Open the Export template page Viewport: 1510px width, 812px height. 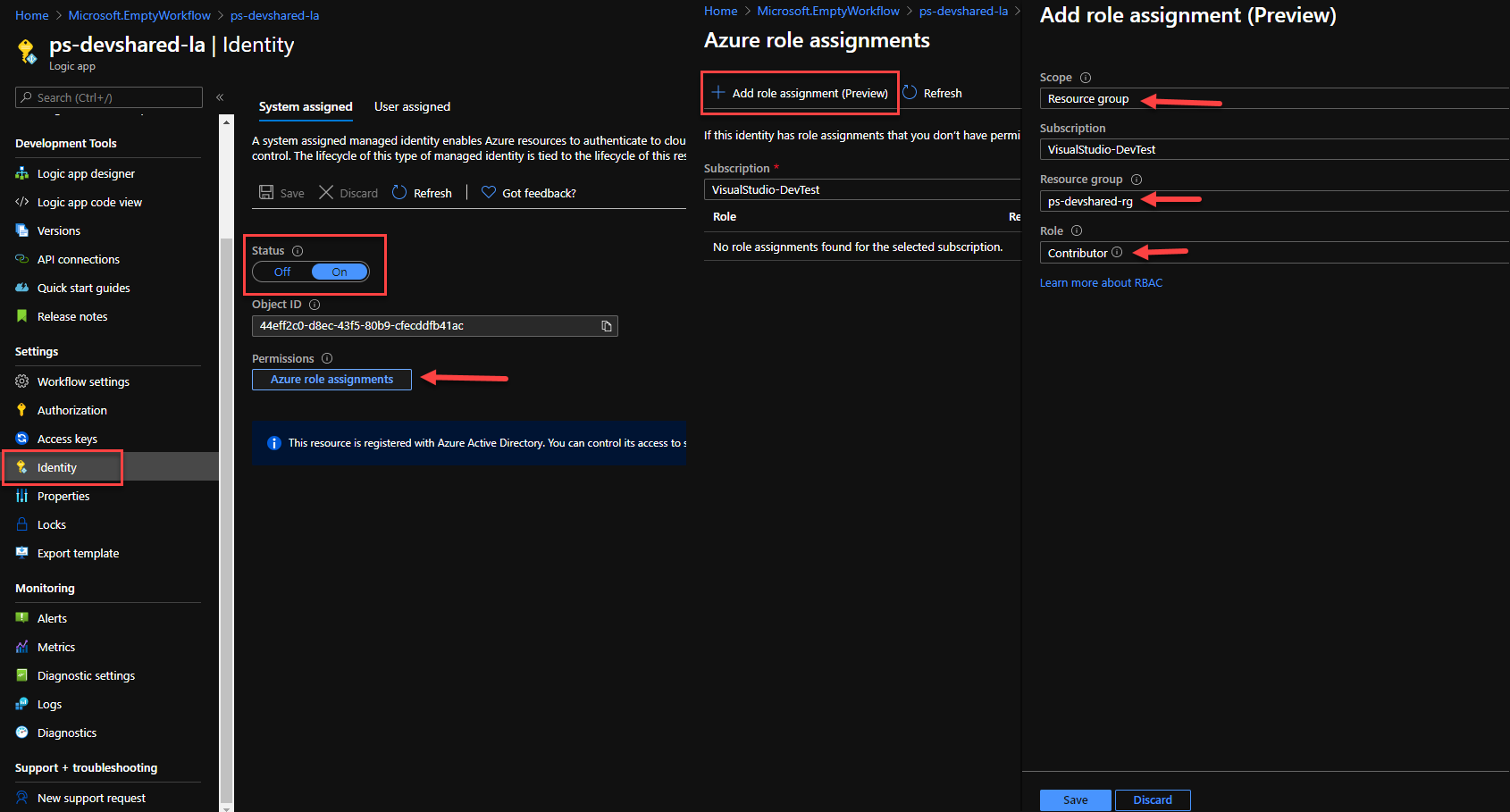coord(78,552)
